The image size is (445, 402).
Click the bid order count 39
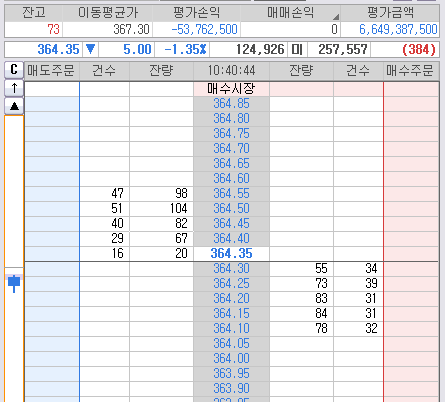pyautogui.click(x=371, y=284)
